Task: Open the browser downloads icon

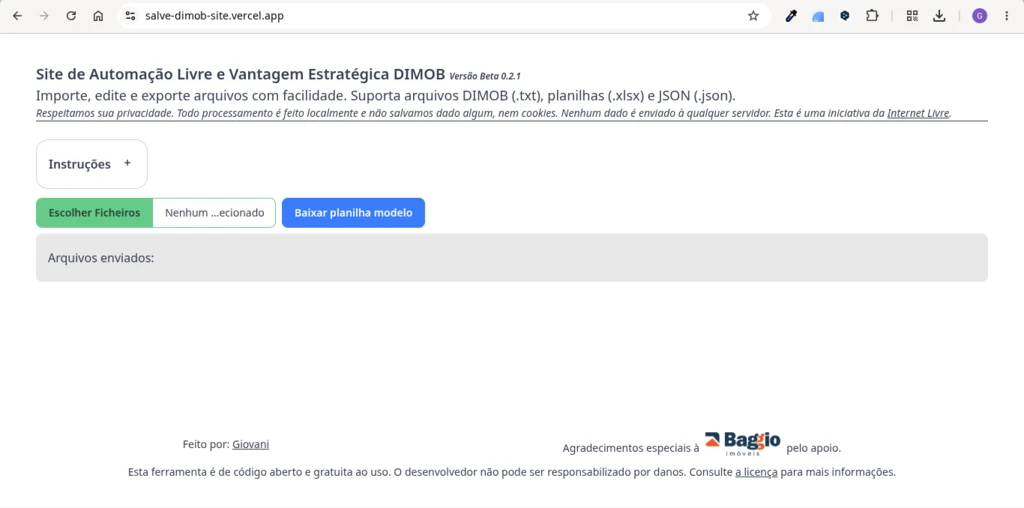Action: pyautogui.click(x=939, y=16)
